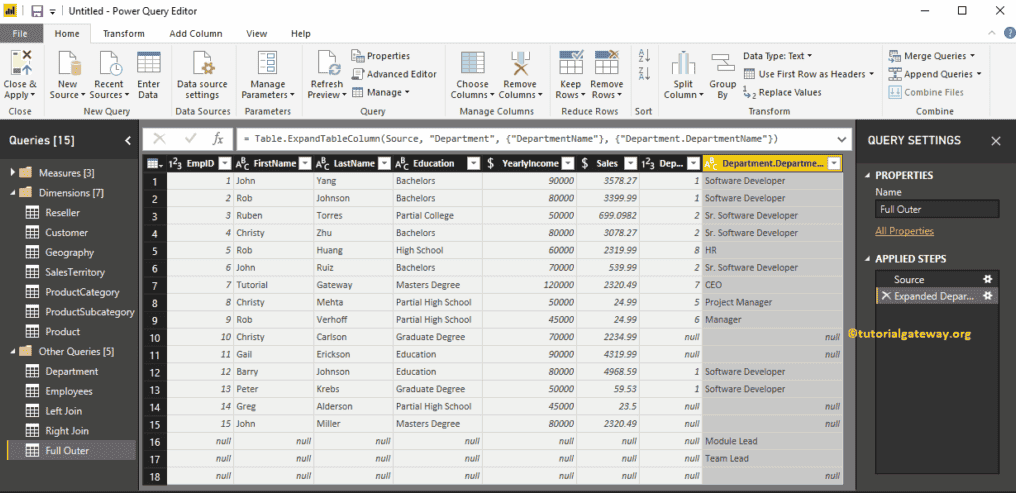Collapse the Queries pane arrow

click(128, 140)
